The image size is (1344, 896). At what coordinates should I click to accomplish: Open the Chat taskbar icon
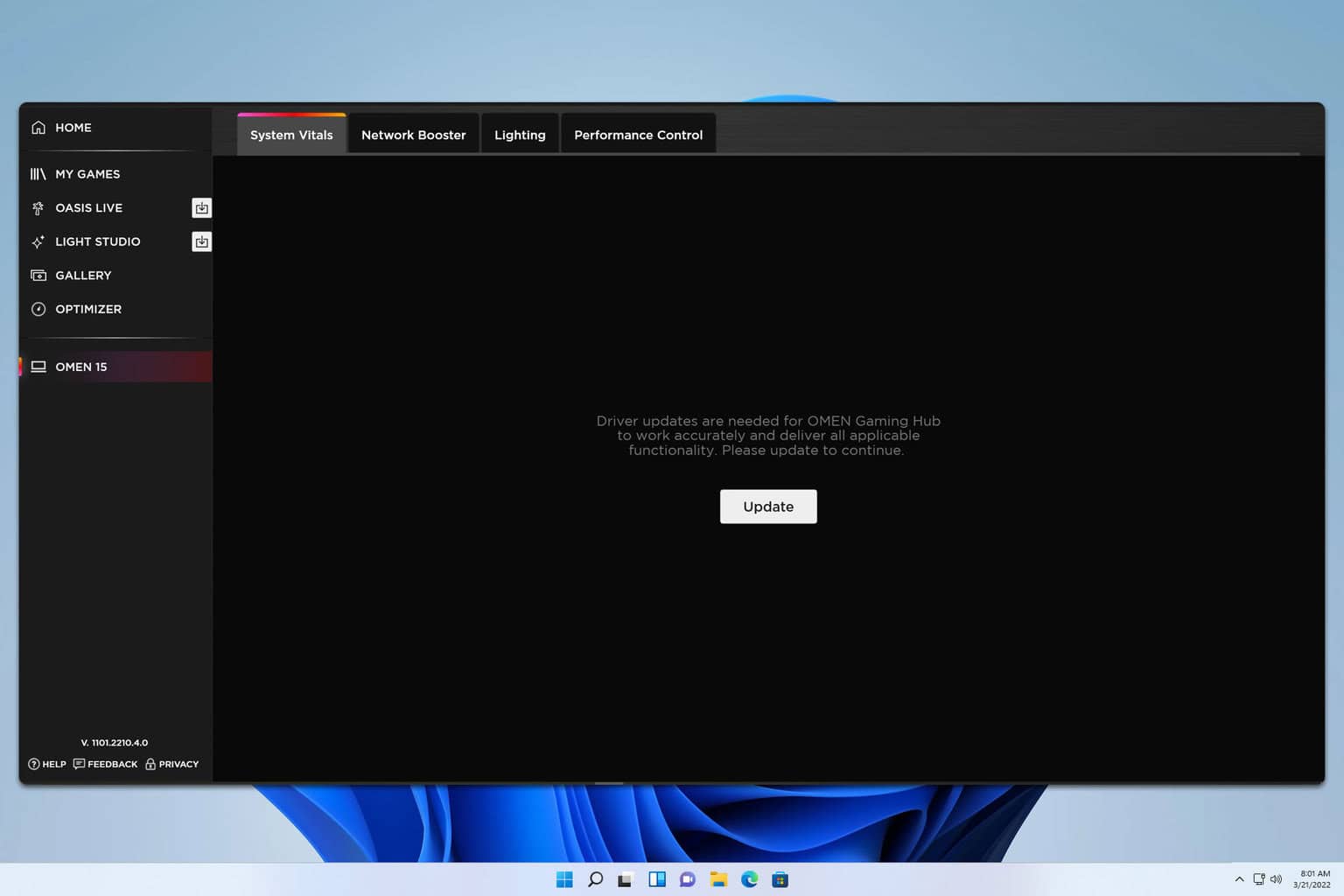pos(688,879)
